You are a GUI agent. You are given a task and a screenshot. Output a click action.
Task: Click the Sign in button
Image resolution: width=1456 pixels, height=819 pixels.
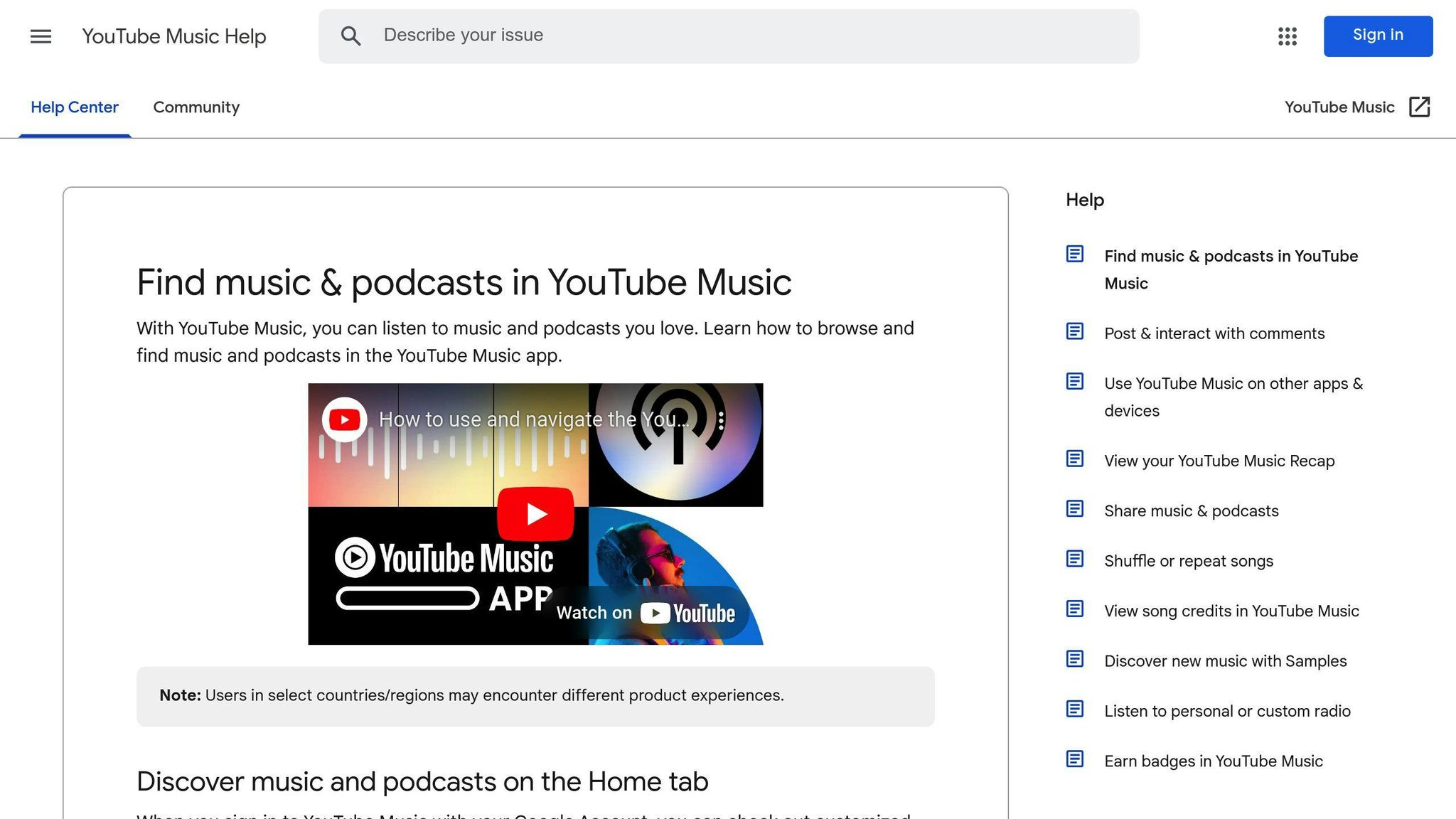tap(1378, 36)
